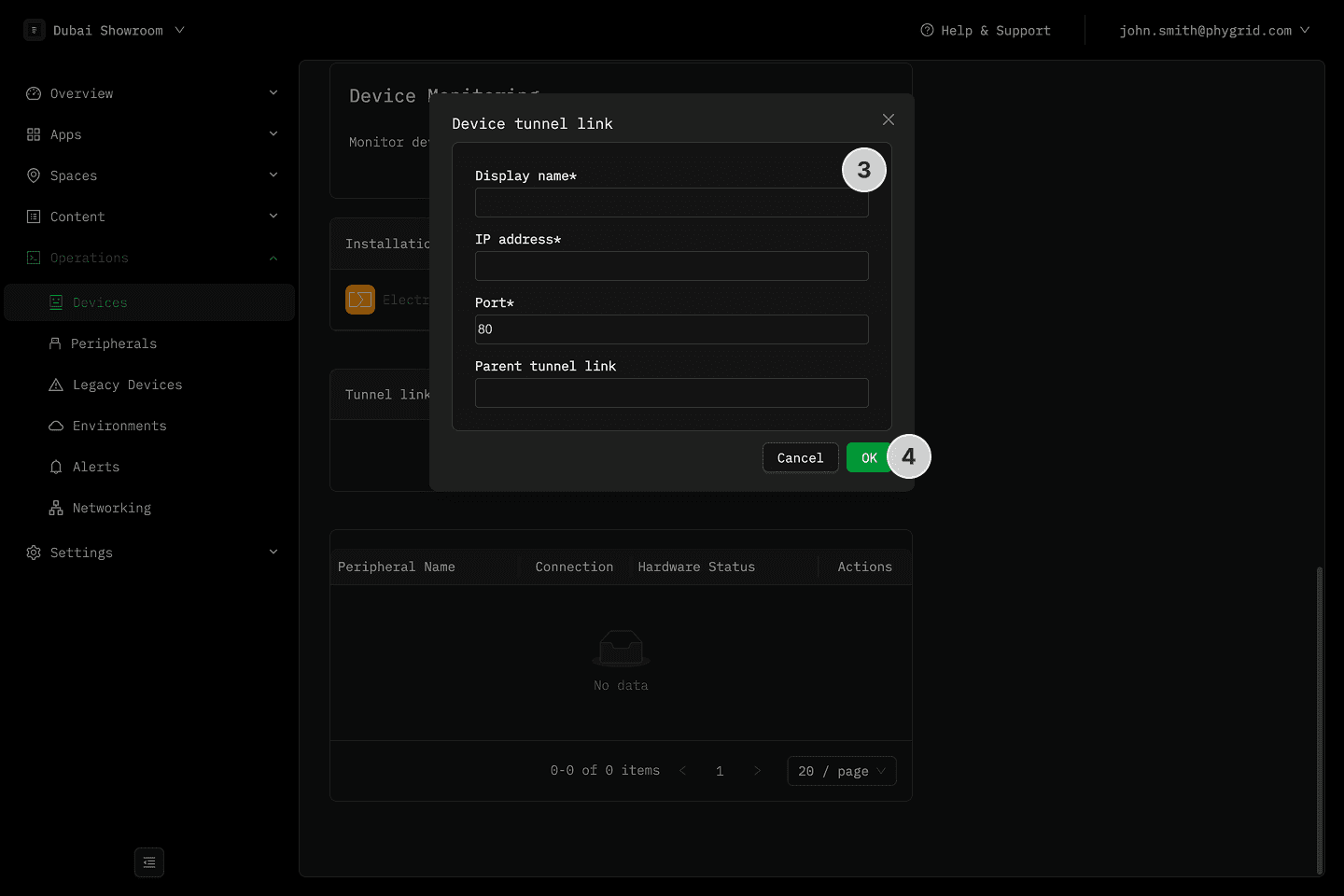Collapse the sidebar with bottom menu icon

click(x=149, y=862)
